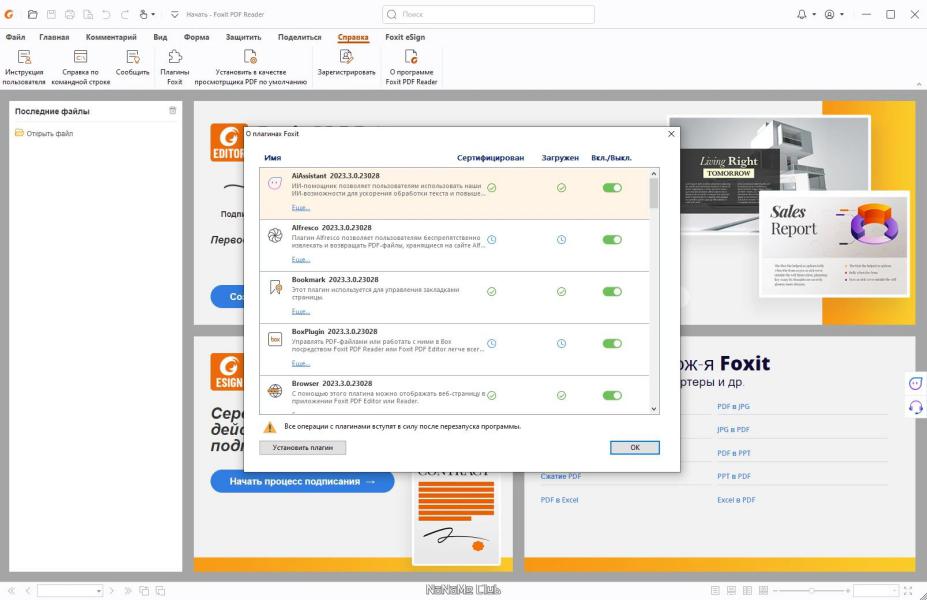Viewport: 927px width, 600px height.
Task: Open the Hand tool dropdown arrow
Action: 153,14
